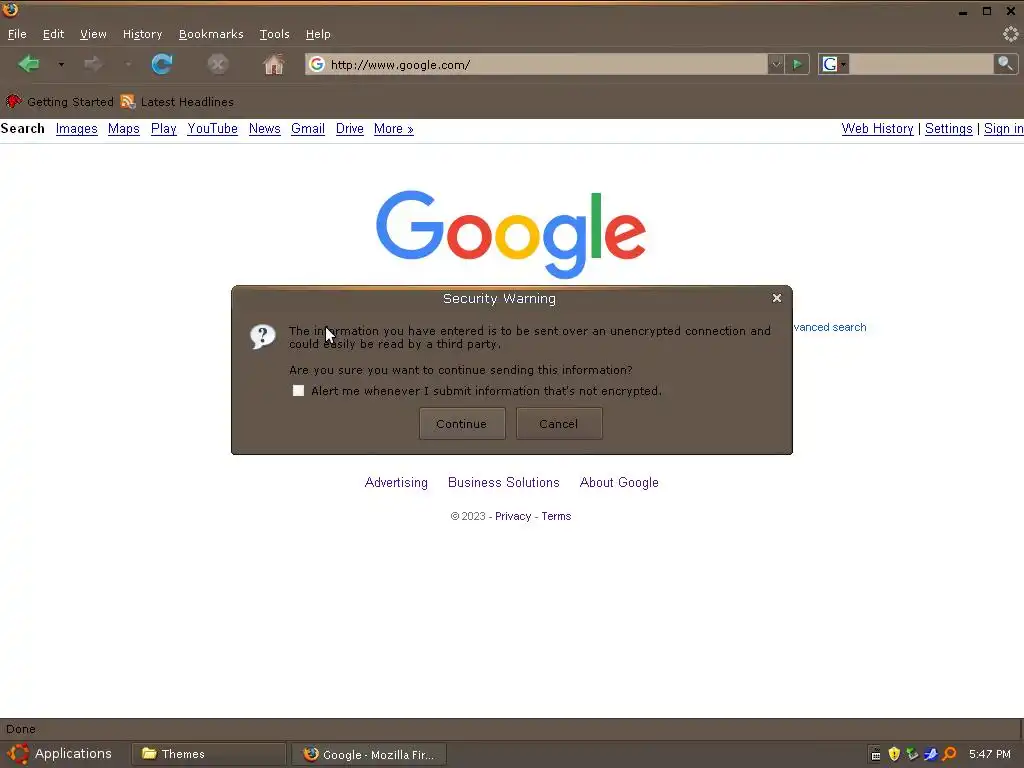This screenshot has height=768, width=1024.
Task: Click the green Go arrow button
Action: (x=797, y=64)
